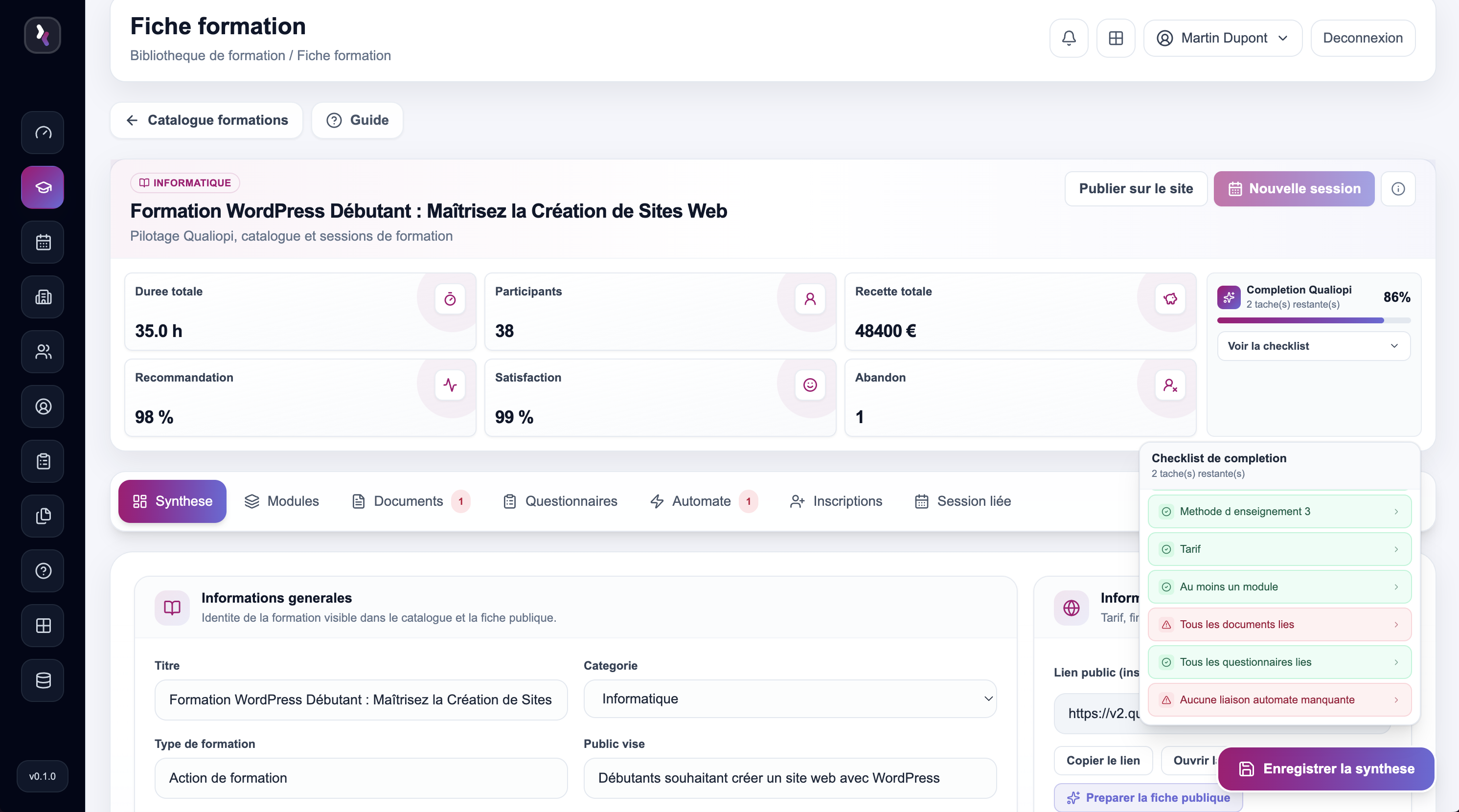Click the info icon beside Nouvelle session

[x=1398, y=188]
